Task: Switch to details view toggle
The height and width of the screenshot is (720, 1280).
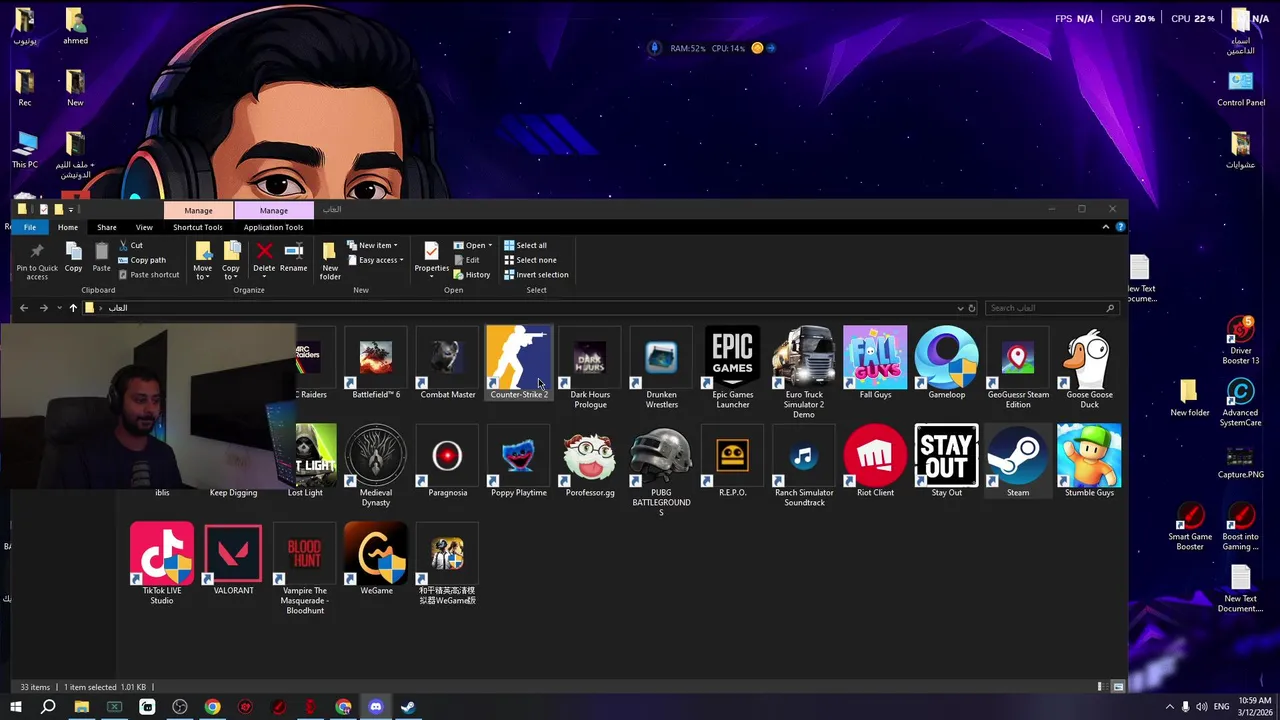Action: click(x=1101, y=687)
